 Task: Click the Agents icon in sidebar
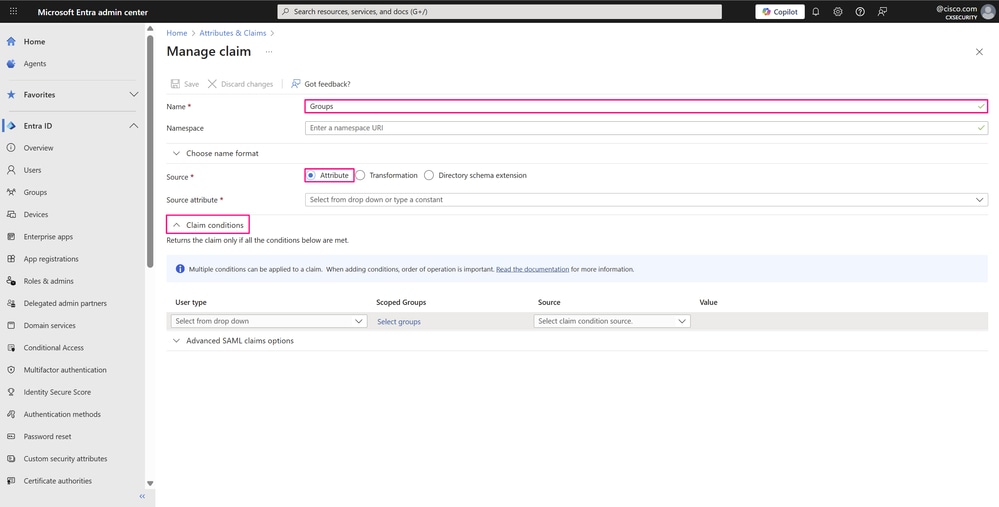[x=11, y=64]
